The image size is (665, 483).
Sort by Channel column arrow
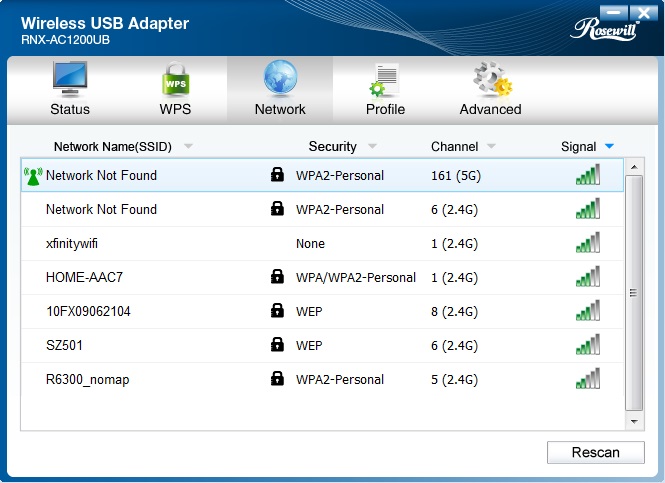[x=491, y=146]
